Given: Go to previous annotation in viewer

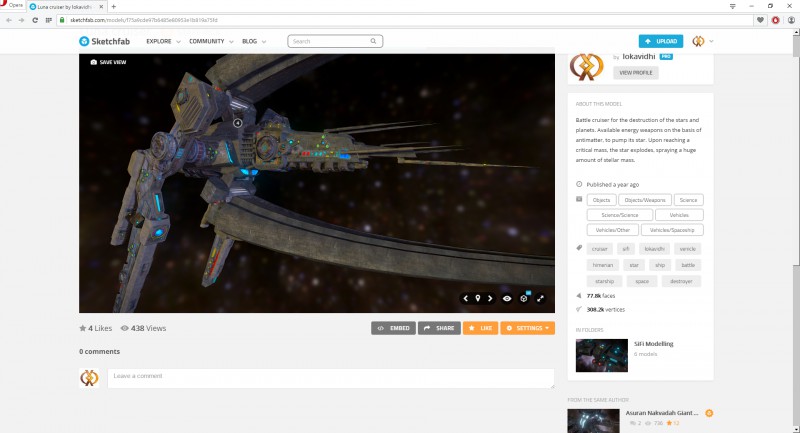Looking at the screenshot, I should click(465, 298).
